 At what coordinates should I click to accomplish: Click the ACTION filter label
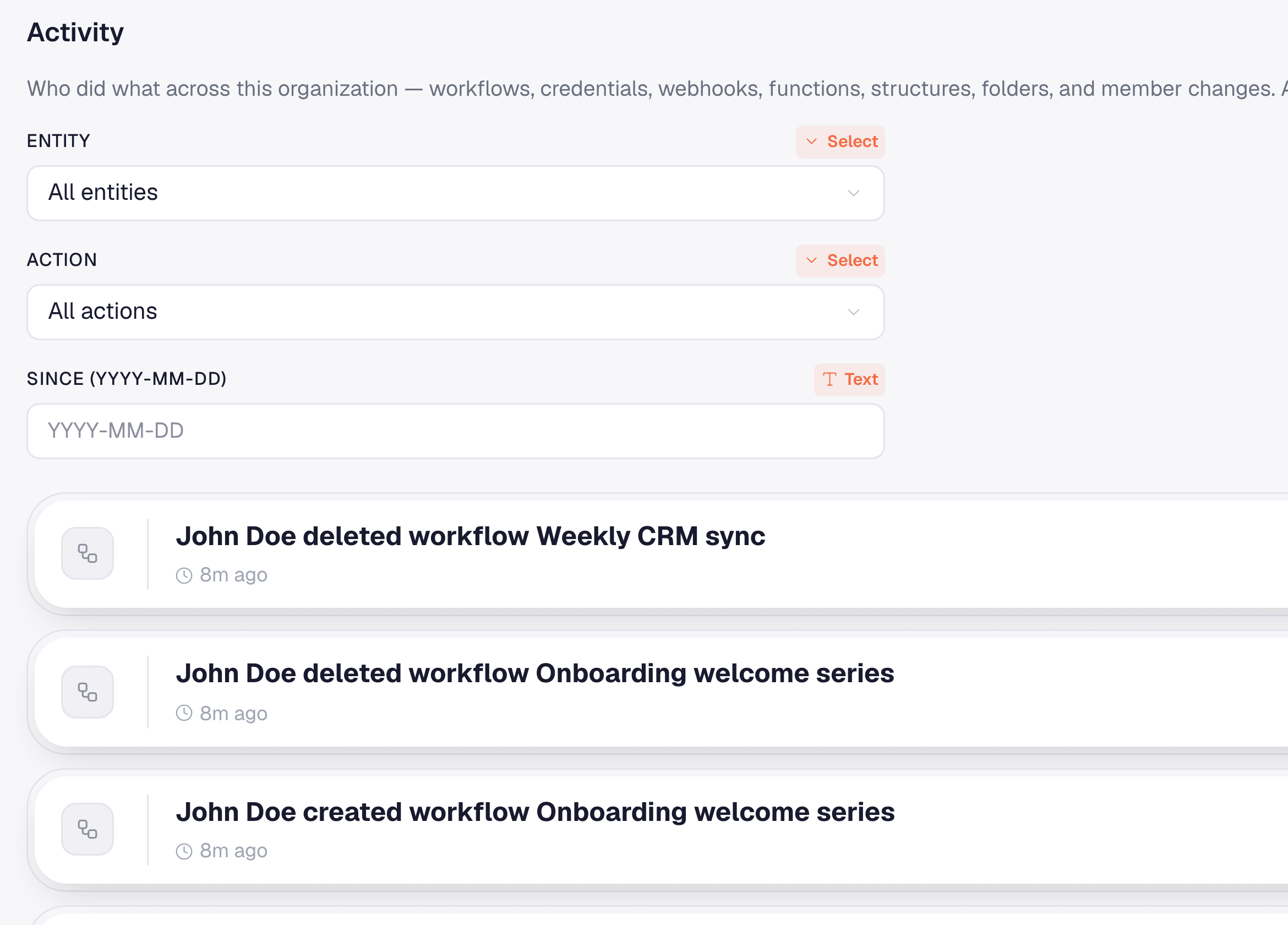click(x=62, y=260)
